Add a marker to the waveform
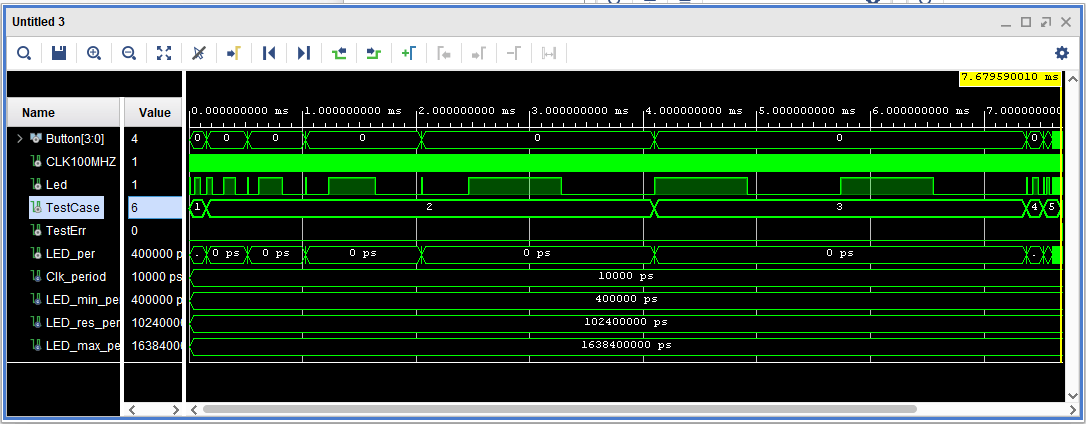The height and width of the screenshot is (424, 1086). pos(409,53)
